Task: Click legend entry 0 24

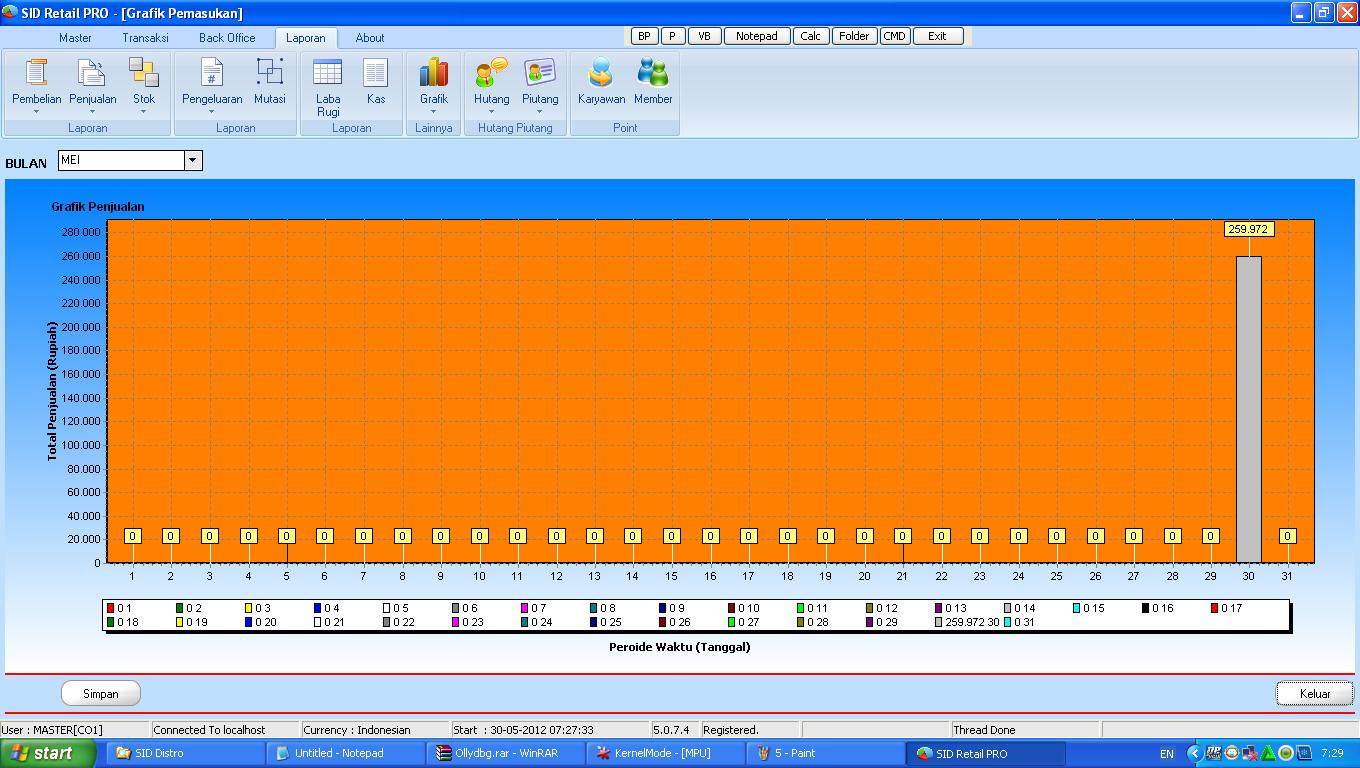Action: [538, 622]
